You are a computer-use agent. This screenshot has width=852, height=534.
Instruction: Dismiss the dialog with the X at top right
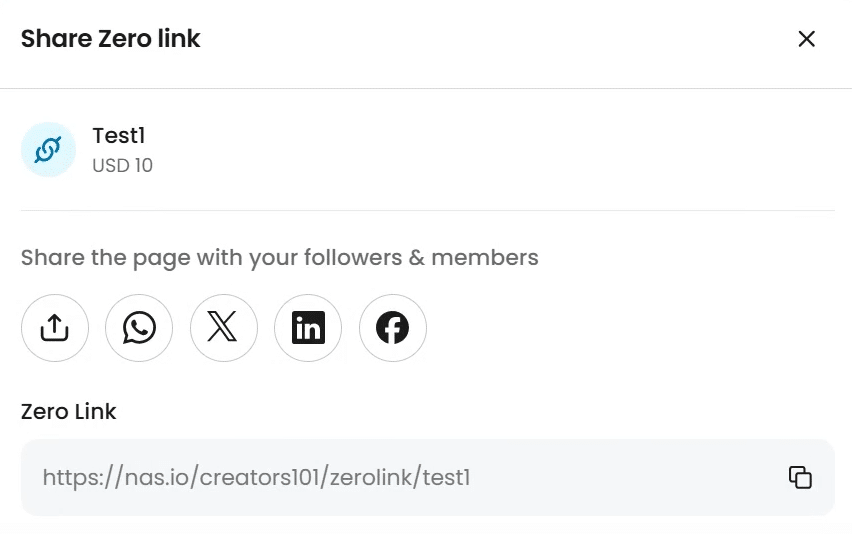(806, 39)
